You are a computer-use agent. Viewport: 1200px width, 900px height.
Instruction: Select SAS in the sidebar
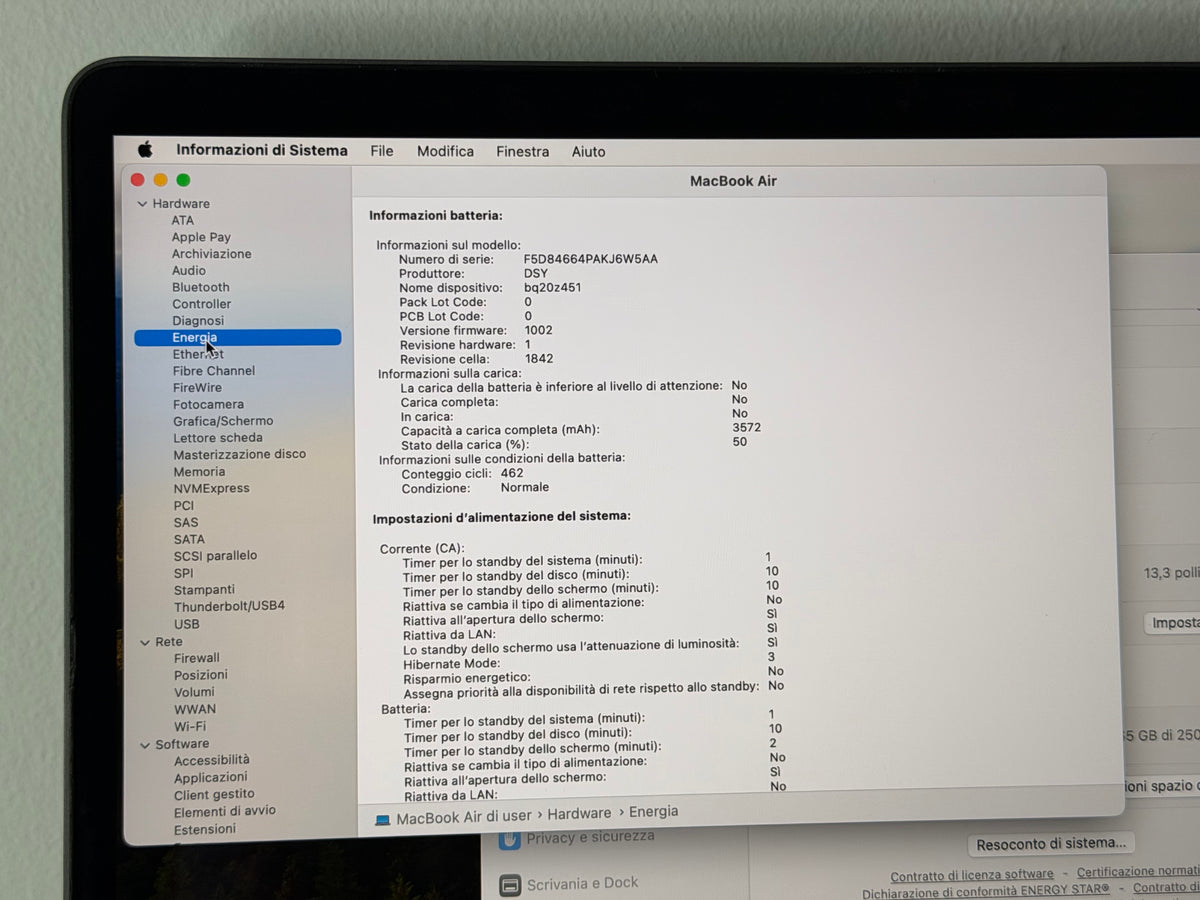click(186, 523)
